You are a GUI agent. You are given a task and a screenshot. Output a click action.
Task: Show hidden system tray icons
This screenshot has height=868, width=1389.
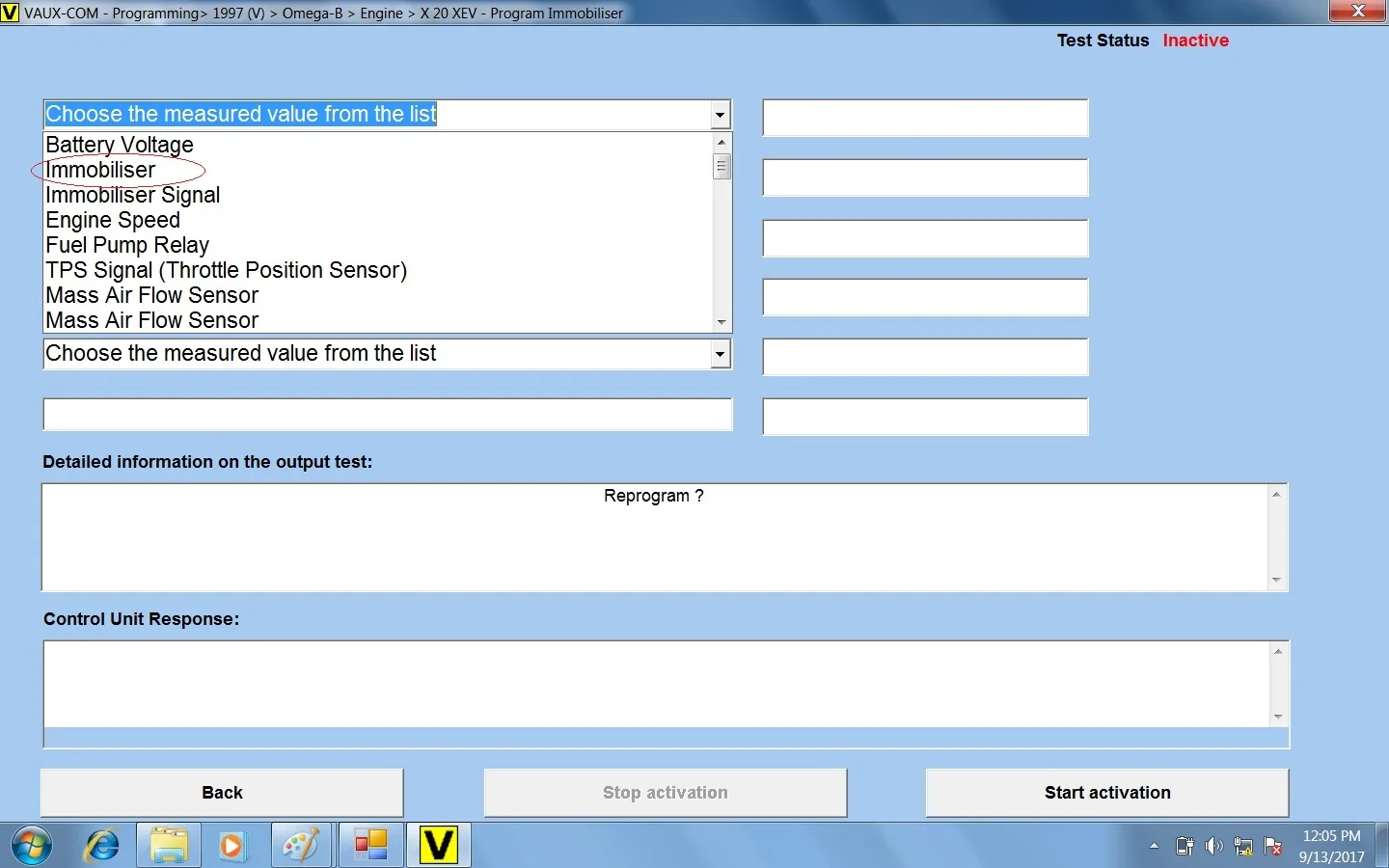(x=1155, y=847)
